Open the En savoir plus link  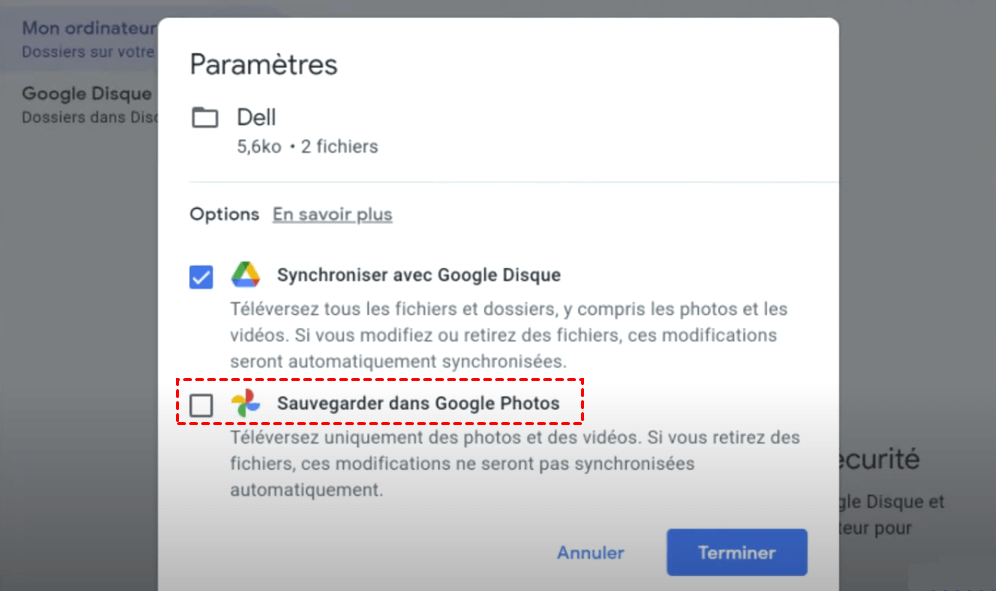pos(332,214)
